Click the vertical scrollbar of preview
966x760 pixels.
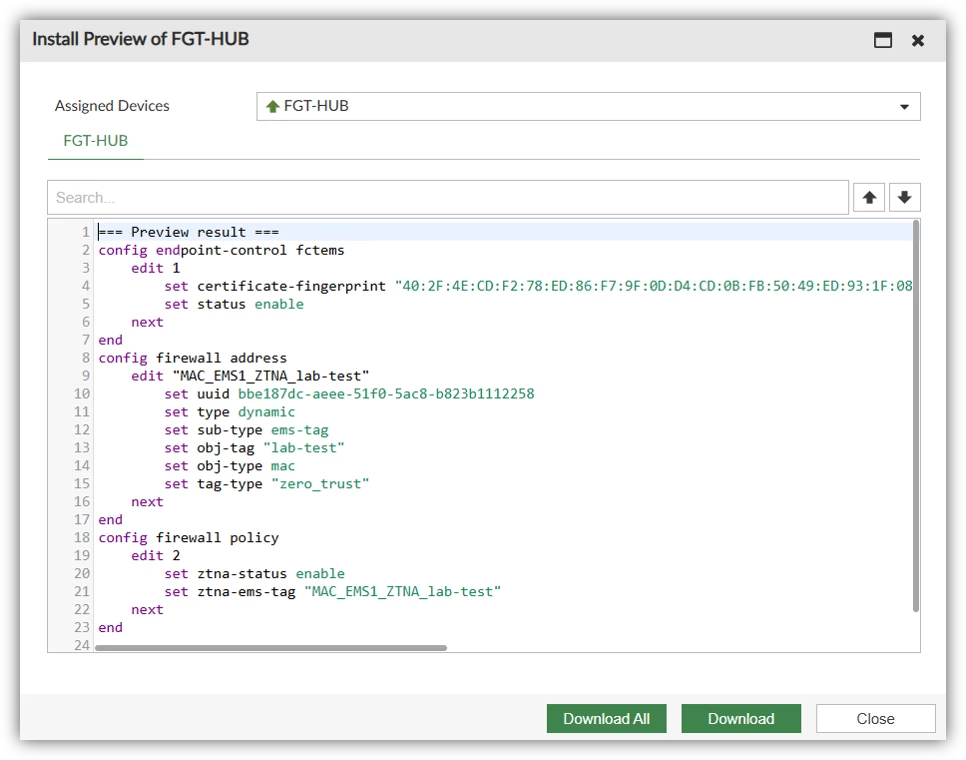click(x=916, y=416)
